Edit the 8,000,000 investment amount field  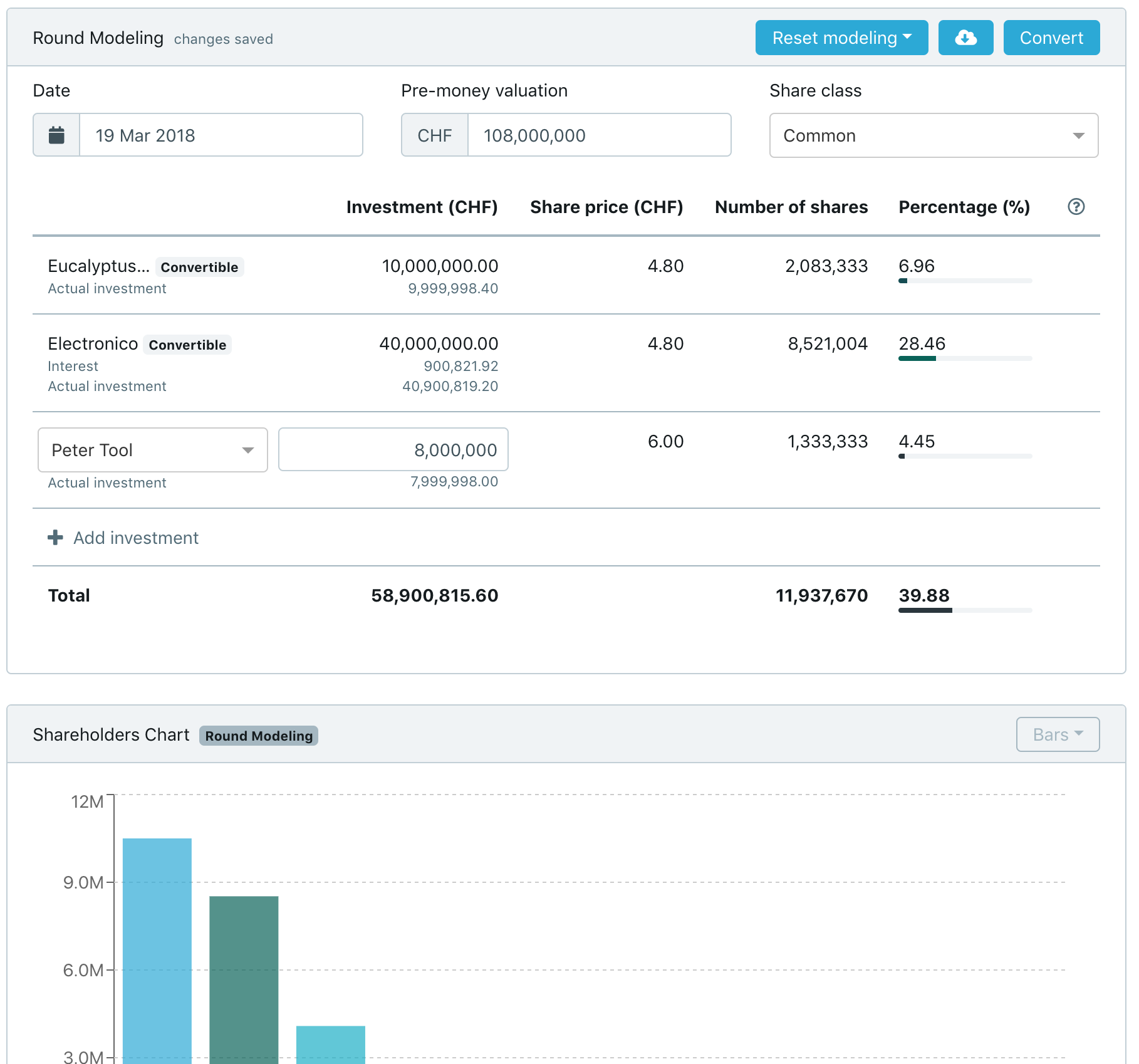pyautogui.click(x=393, y=450)
